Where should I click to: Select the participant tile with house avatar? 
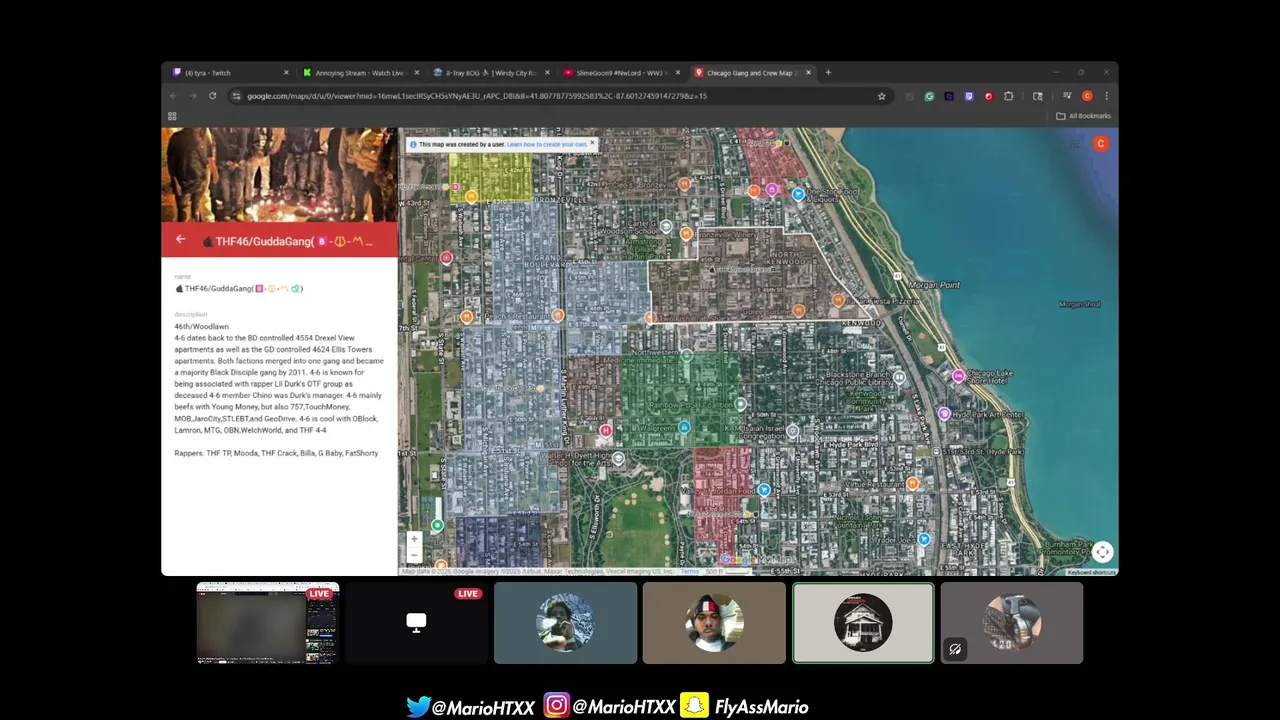point(863,623)
